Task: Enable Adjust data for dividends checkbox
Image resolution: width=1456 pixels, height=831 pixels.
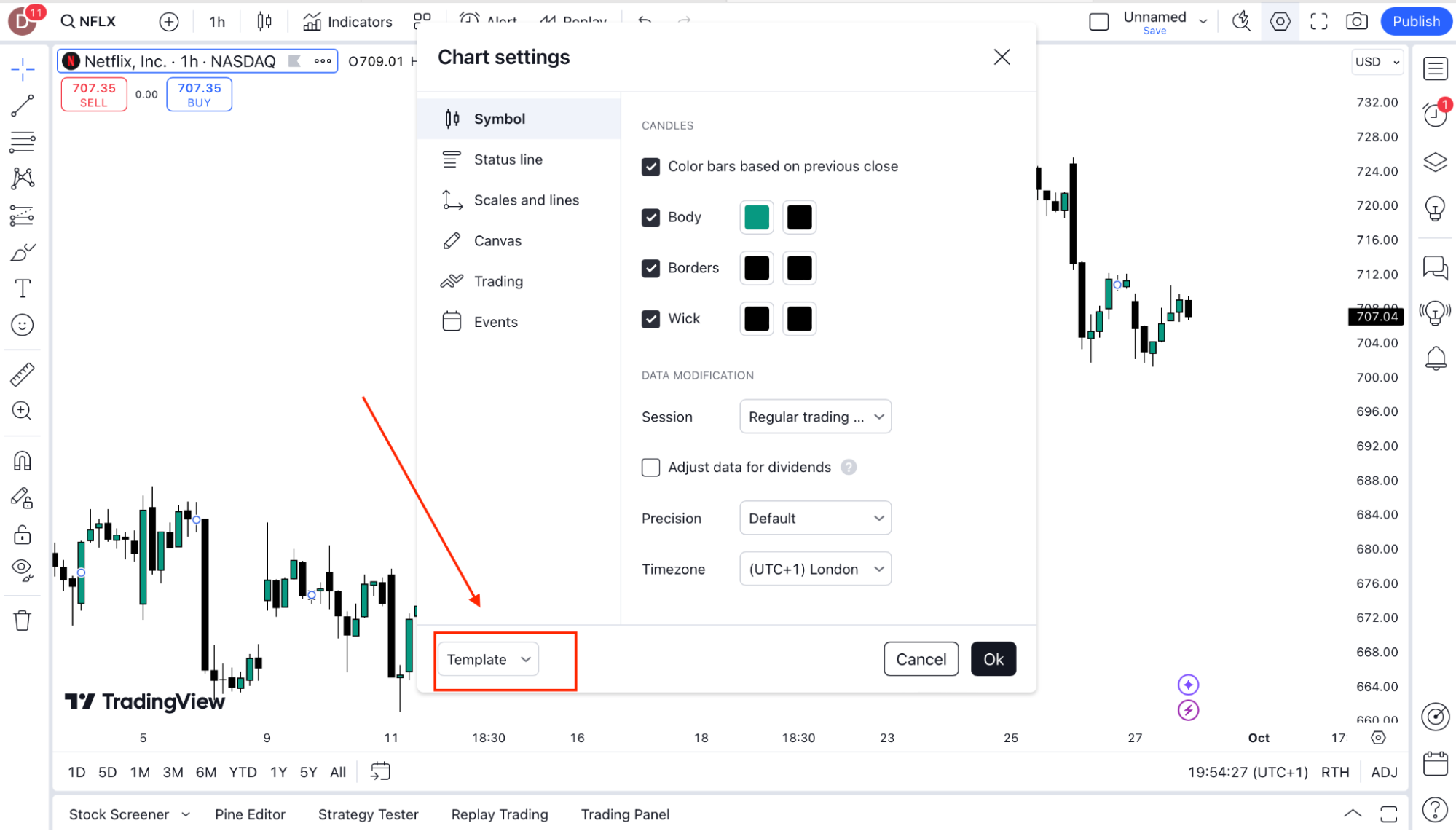Action: tap(651, 468)
